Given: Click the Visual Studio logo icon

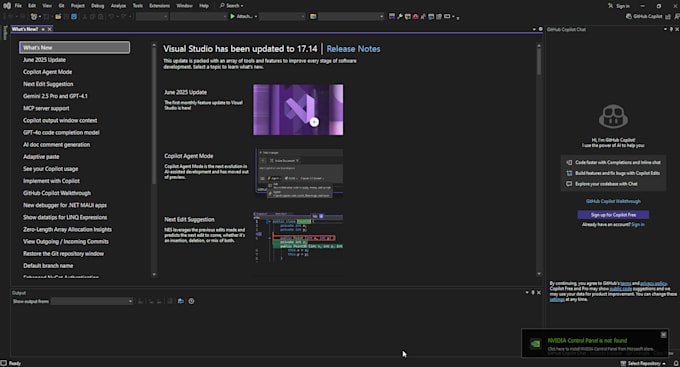Looking at the screenshot, I should point(7,6).
